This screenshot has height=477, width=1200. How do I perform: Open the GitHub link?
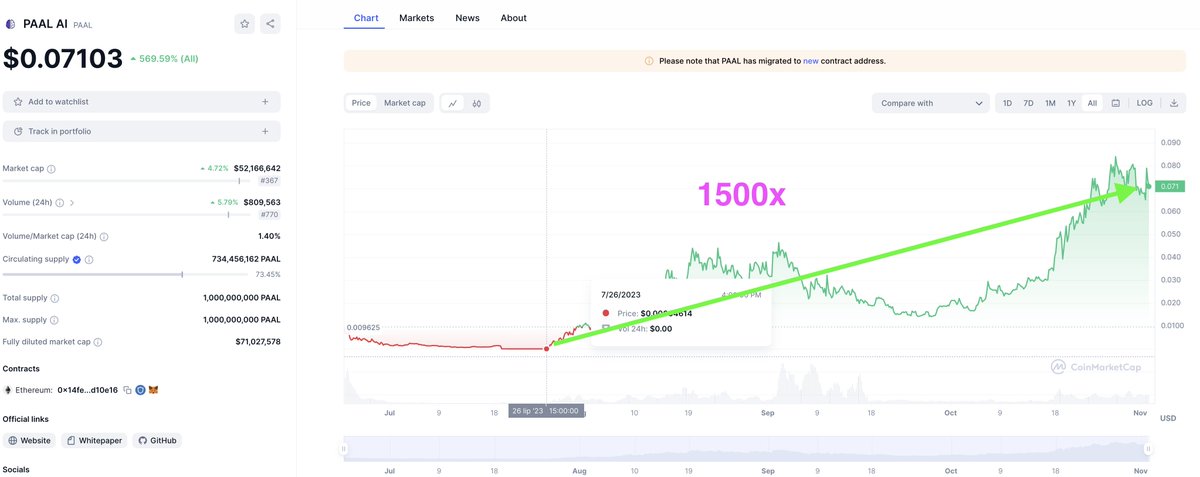[157, 440]
